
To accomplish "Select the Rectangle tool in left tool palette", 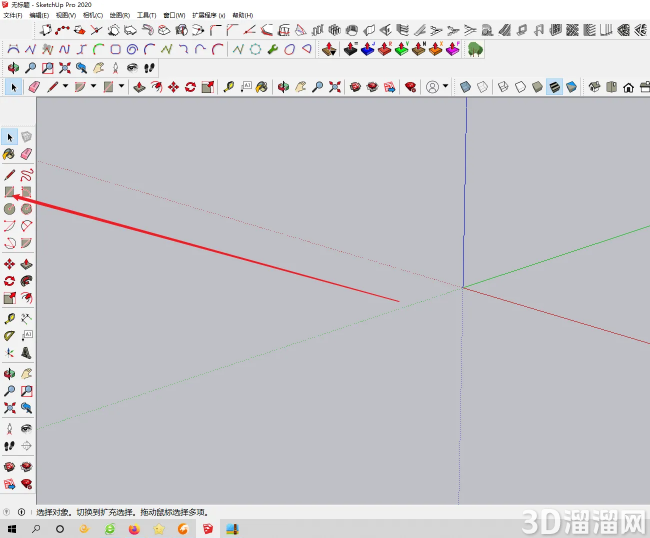I will pyautogui.click(x=10, y=192).
